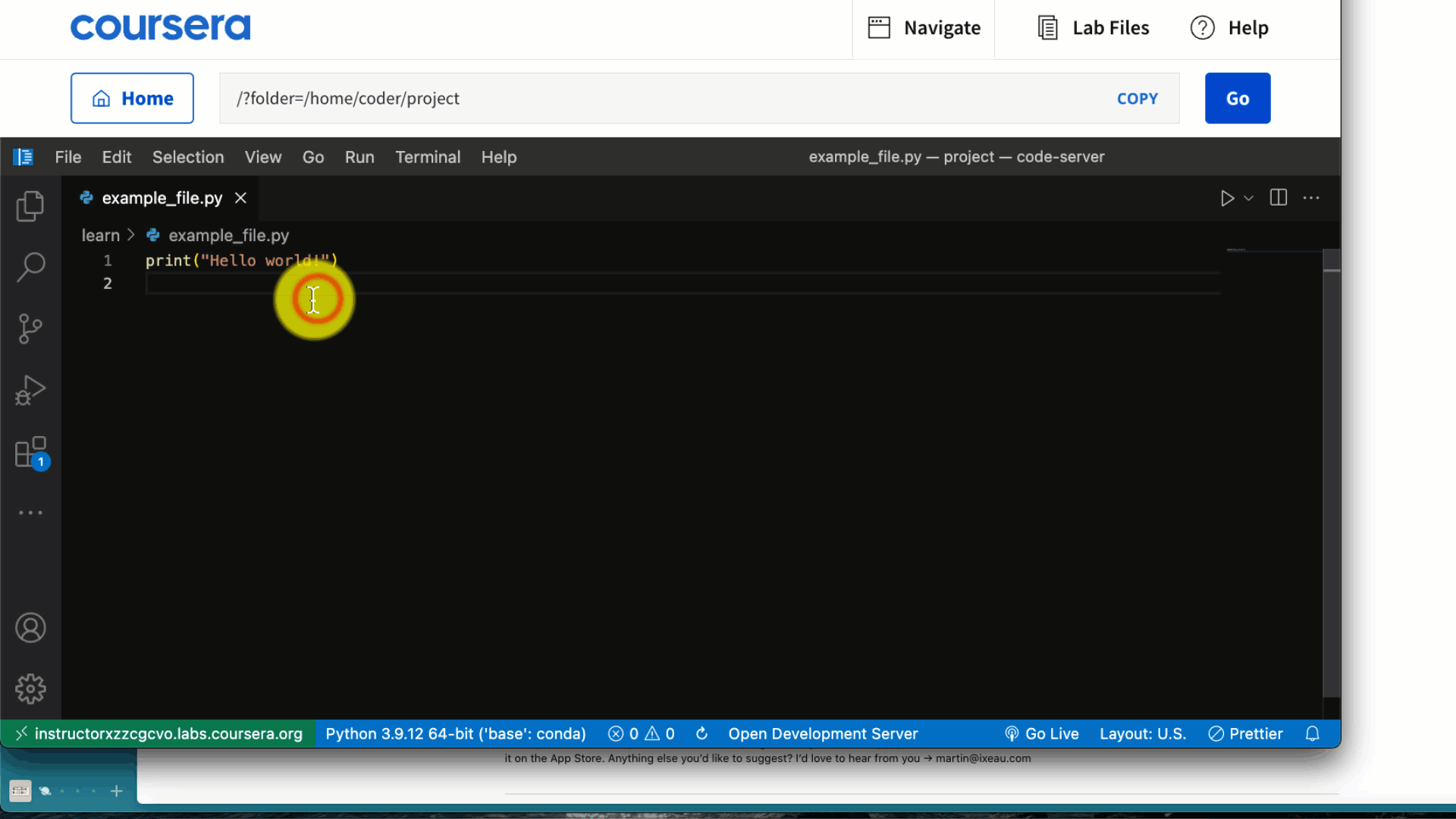Open the Source Control panel icon
Viewport: 1456px width, 819px height.
(30, 328)
